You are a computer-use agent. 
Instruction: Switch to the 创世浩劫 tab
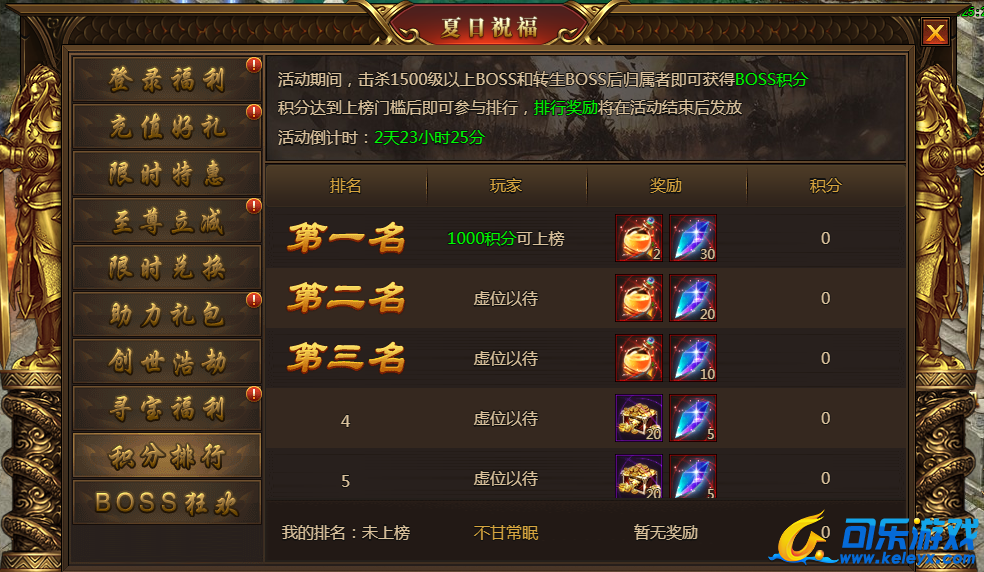click(x=167, y=362)
